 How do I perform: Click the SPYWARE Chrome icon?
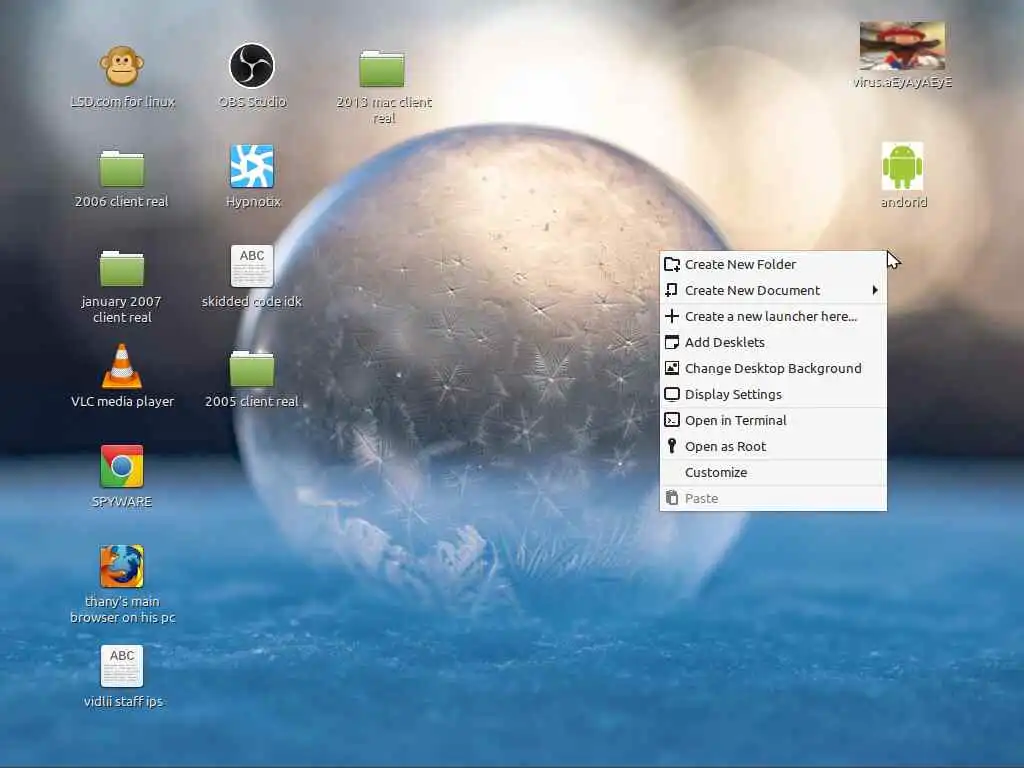tap(121, 466)
